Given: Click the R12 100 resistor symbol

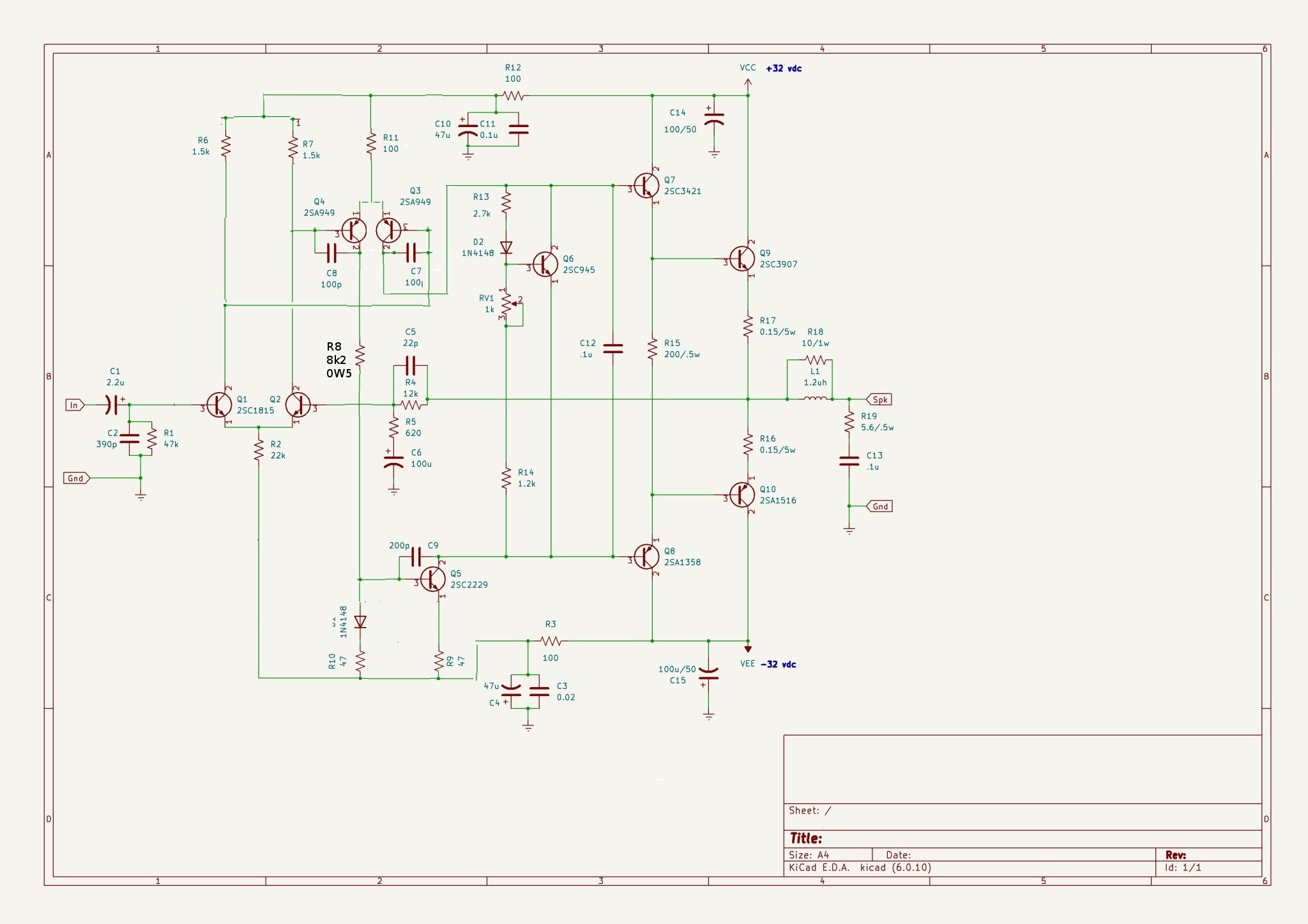Looking at the screenshot, I should [513, 96].
